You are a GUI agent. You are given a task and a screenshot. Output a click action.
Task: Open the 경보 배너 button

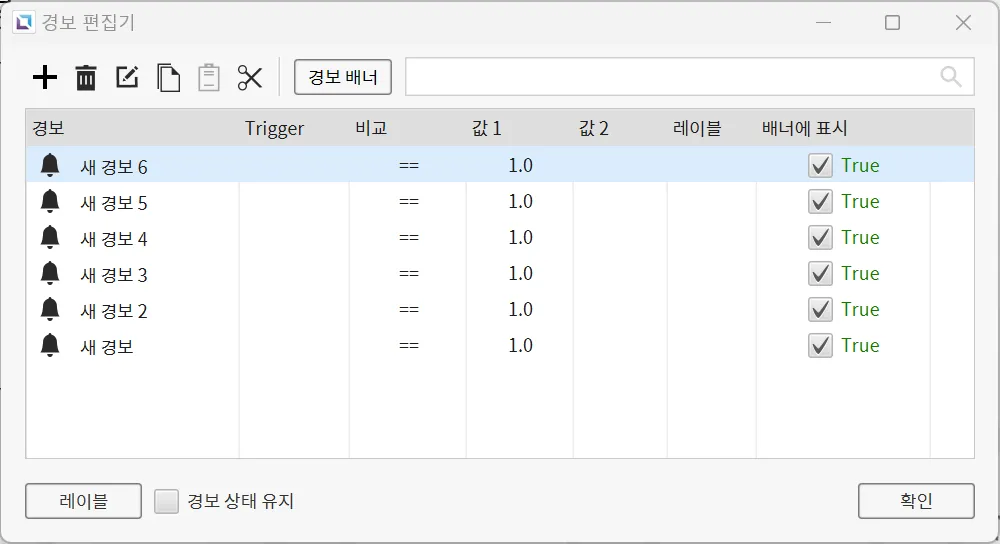coord(343,77)
